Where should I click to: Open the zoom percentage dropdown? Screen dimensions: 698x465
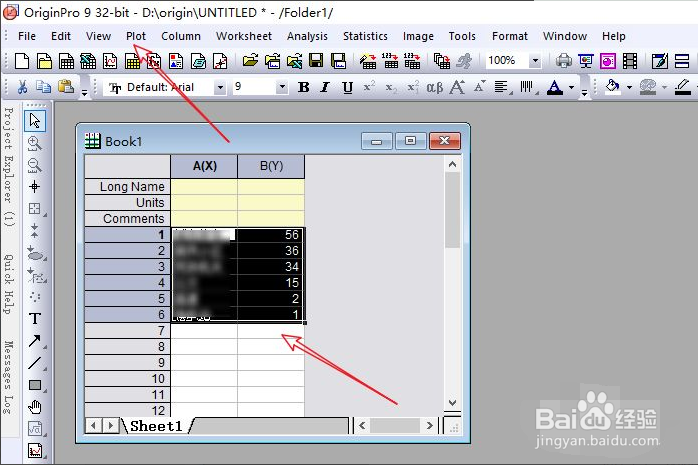coord(536,61)
